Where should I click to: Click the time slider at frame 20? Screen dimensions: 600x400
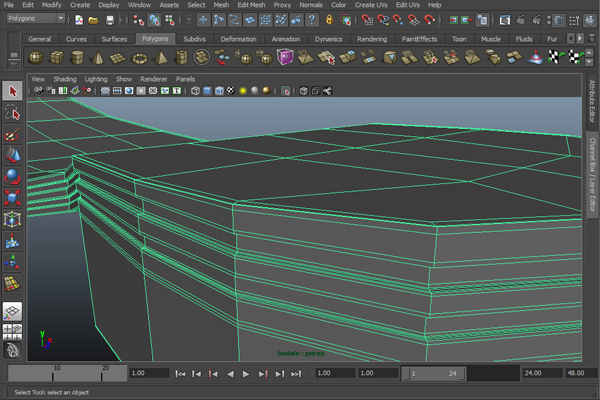pyautogui.click(x=101, y=373)
